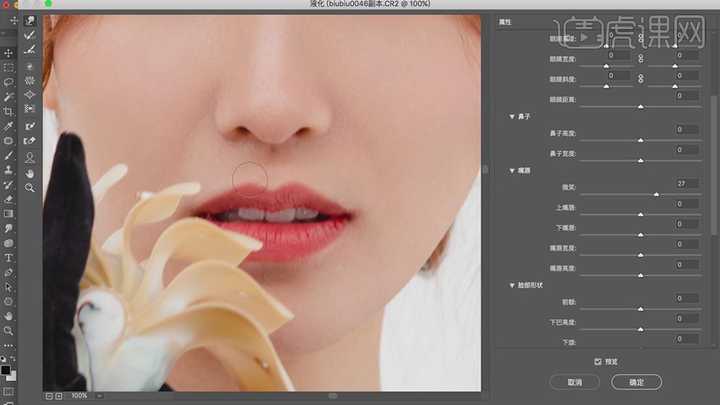Click the 鼻子高度 nose height slider handle

pos(641,140)
